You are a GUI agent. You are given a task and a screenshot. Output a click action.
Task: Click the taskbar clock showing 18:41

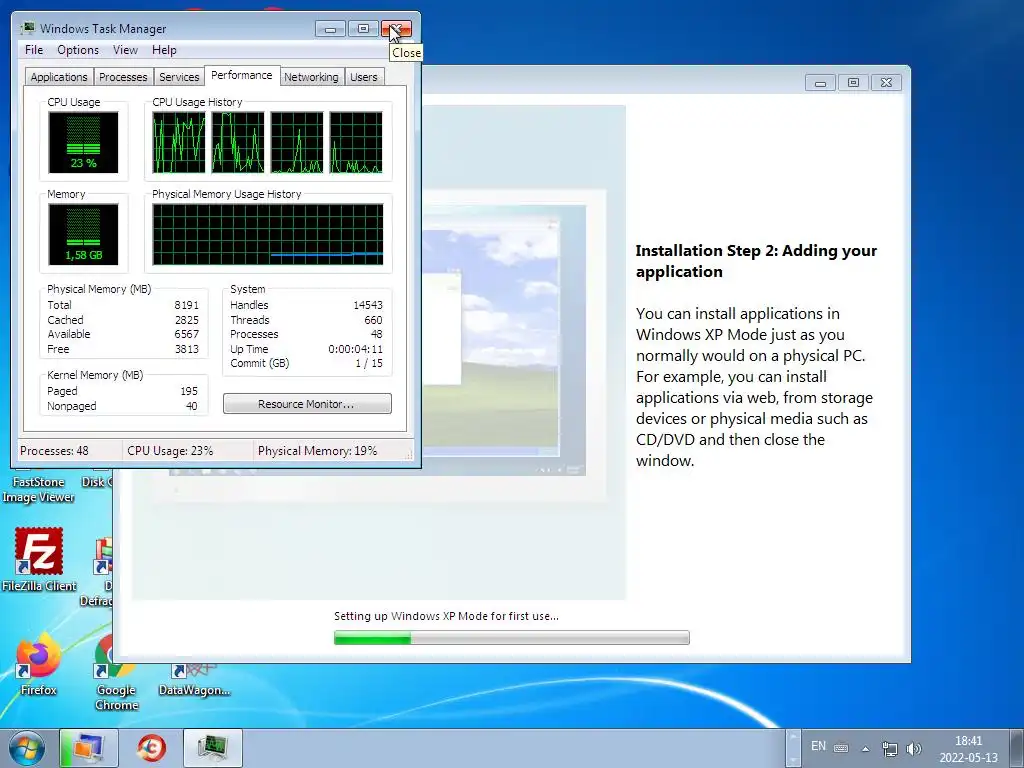pos(968,749)
